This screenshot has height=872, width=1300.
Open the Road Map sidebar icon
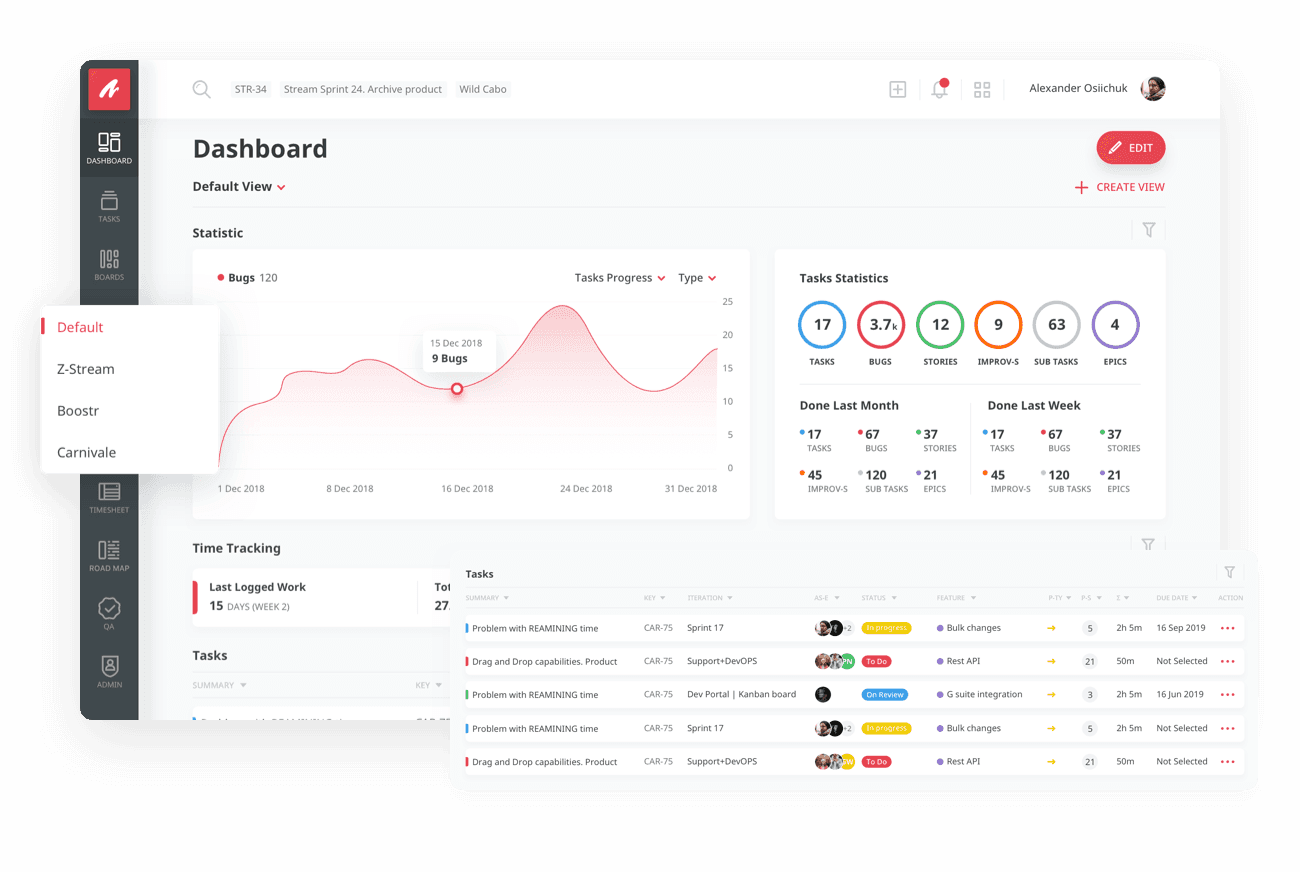click(109, 555)
